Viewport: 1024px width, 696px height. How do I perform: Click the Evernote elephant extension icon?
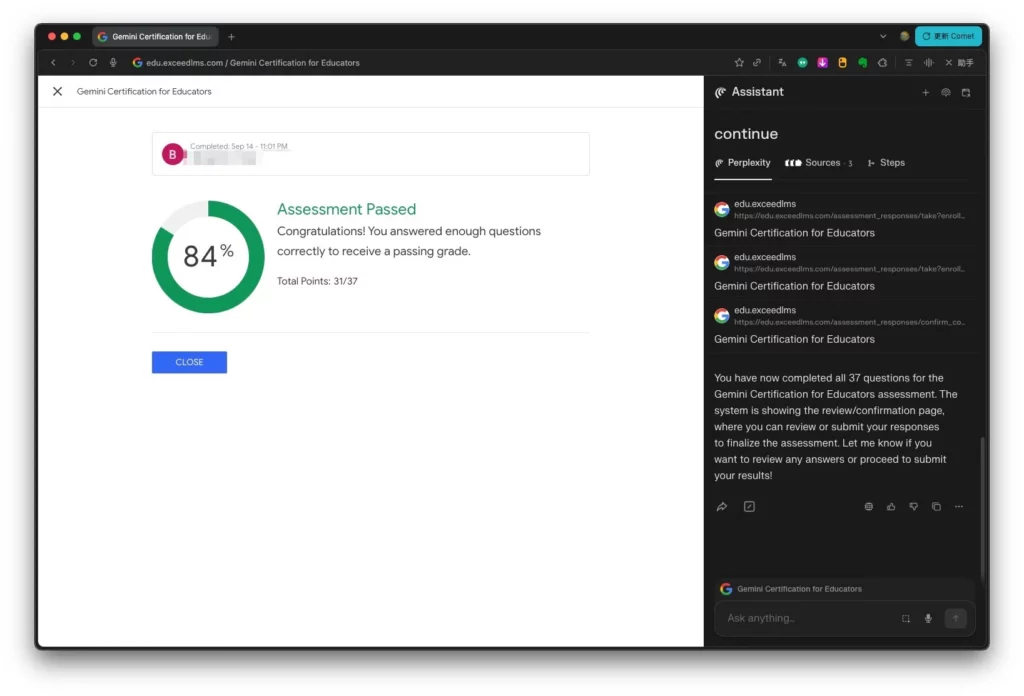[862, 62]
